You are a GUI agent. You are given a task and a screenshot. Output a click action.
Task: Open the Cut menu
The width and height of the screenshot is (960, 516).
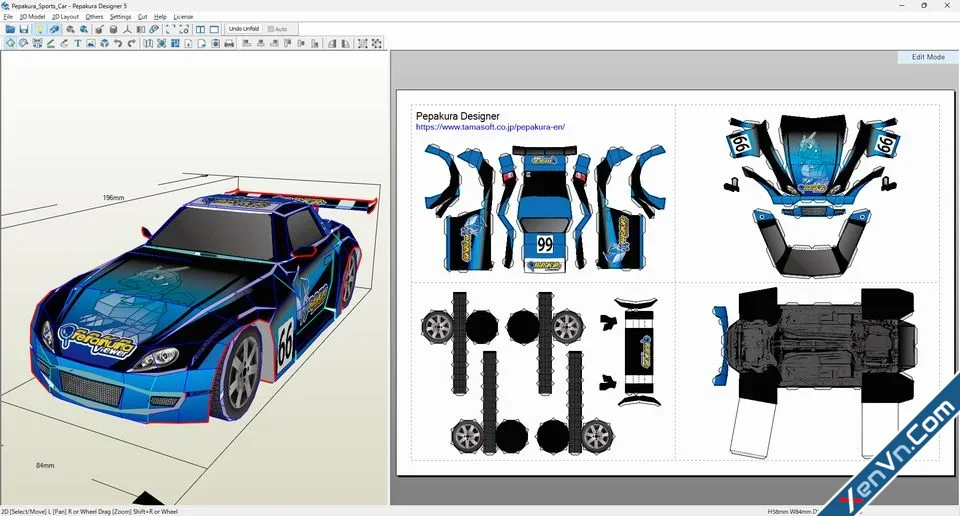pos(143,17)
